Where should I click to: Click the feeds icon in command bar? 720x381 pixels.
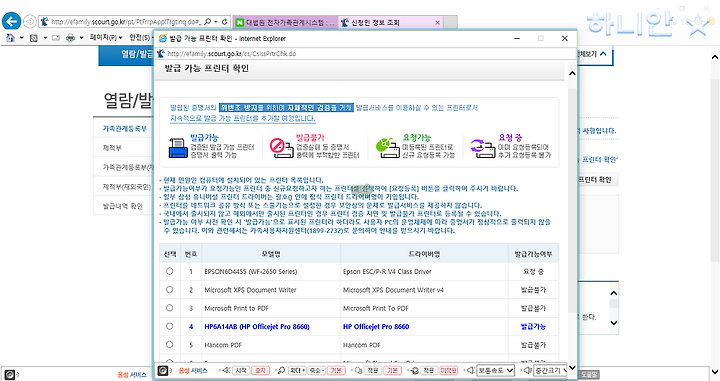point(34,38)
